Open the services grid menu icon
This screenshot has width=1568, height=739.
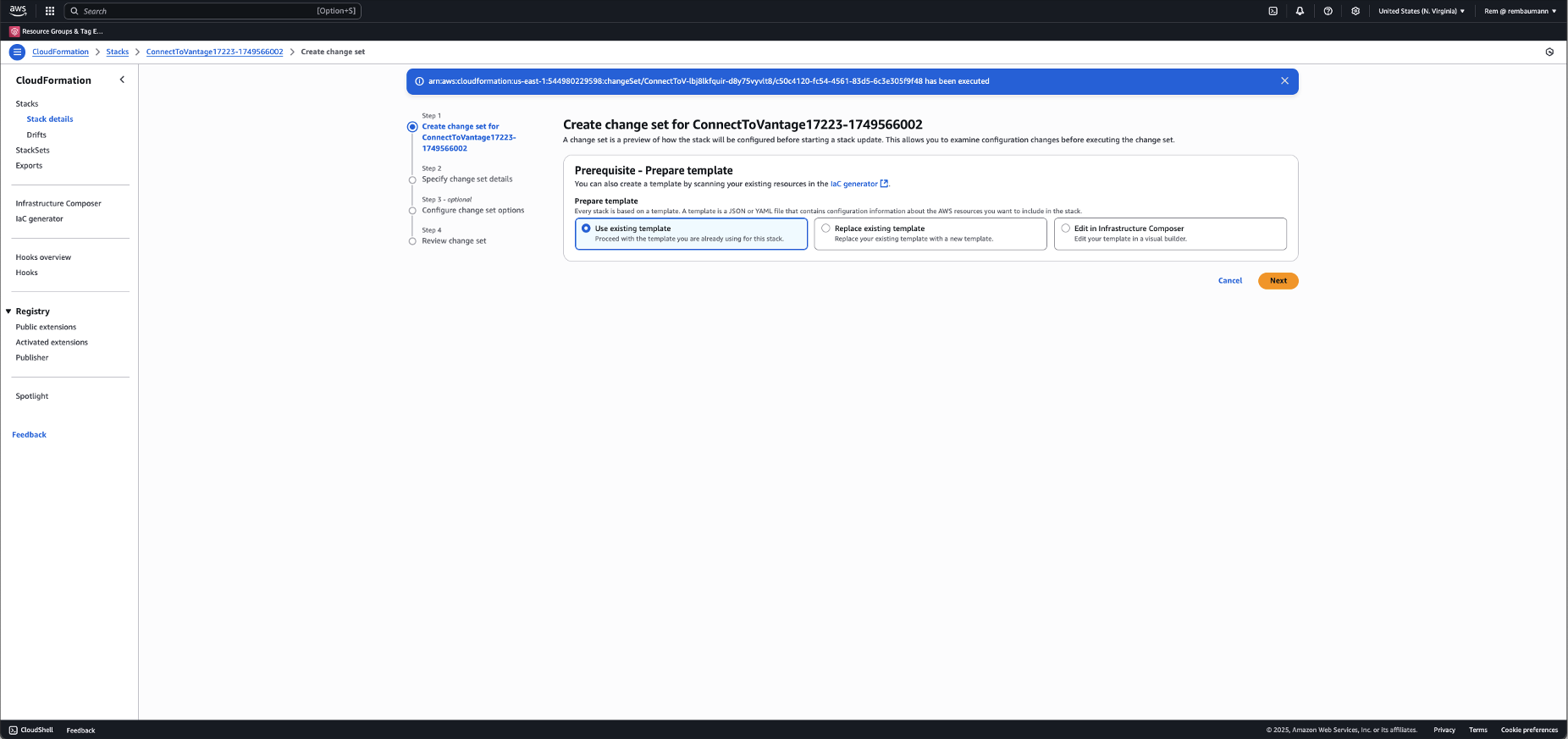(50, 11)
